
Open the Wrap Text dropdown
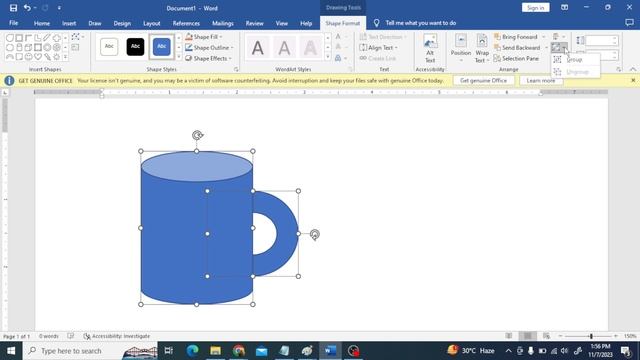pyautogui.click(x=482, y=49)
